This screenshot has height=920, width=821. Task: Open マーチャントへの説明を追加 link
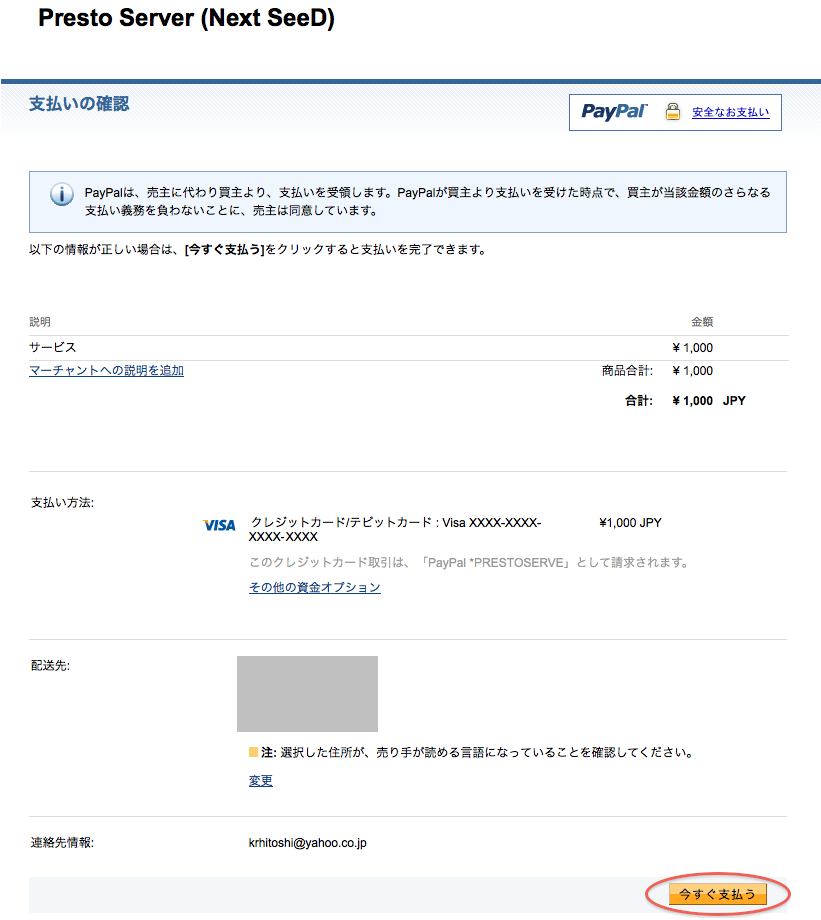click(x=106, y=371)
